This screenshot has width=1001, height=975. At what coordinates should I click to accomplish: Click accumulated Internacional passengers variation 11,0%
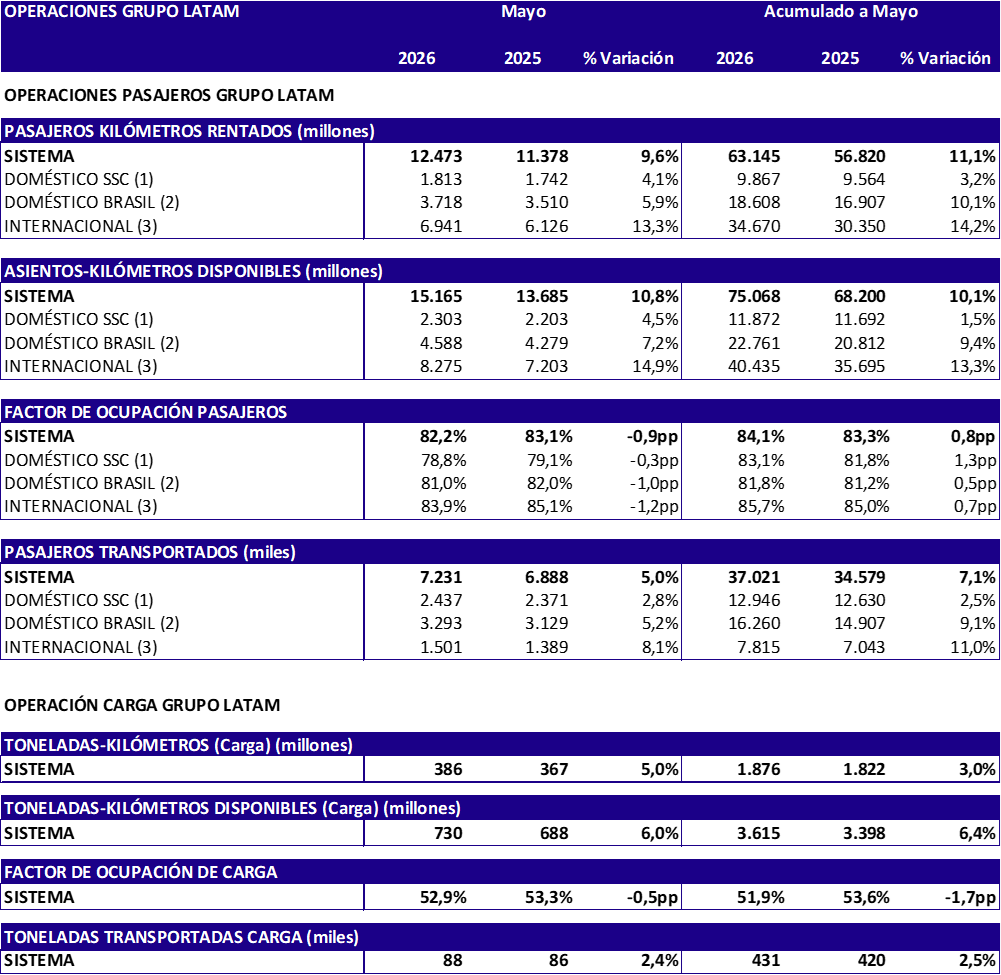coord(973,647)
